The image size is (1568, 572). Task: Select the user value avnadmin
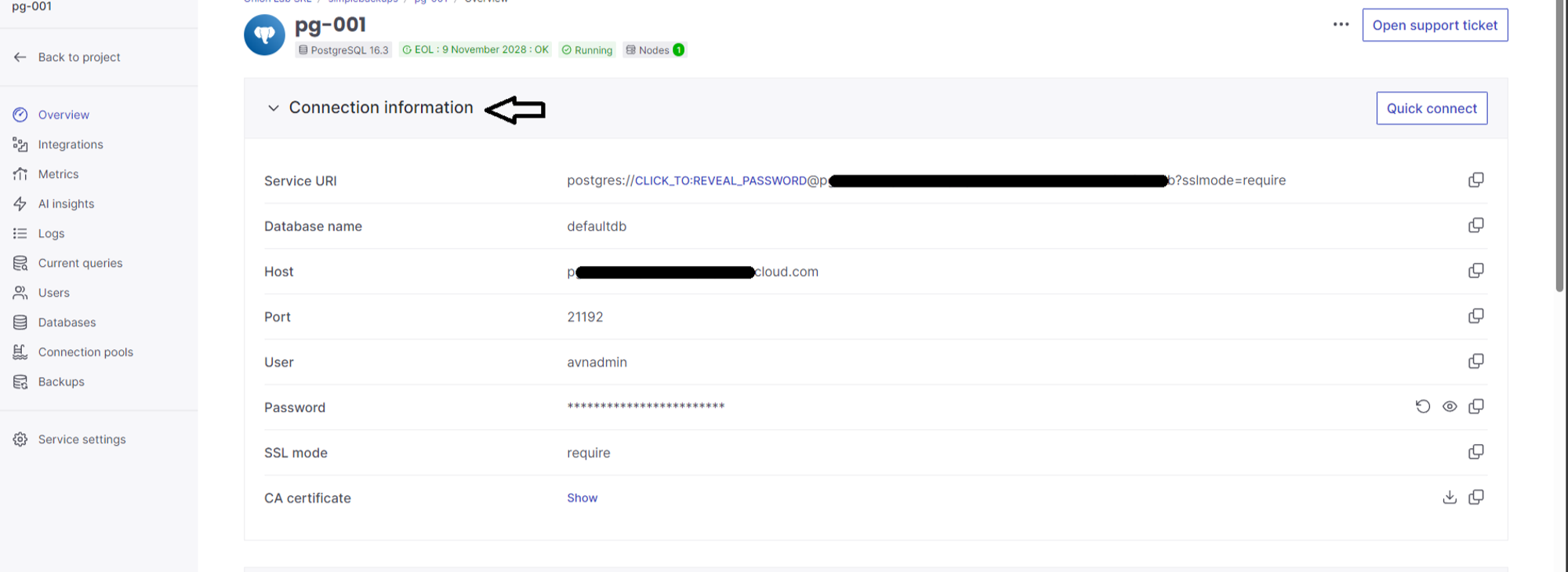coord(597,363)
